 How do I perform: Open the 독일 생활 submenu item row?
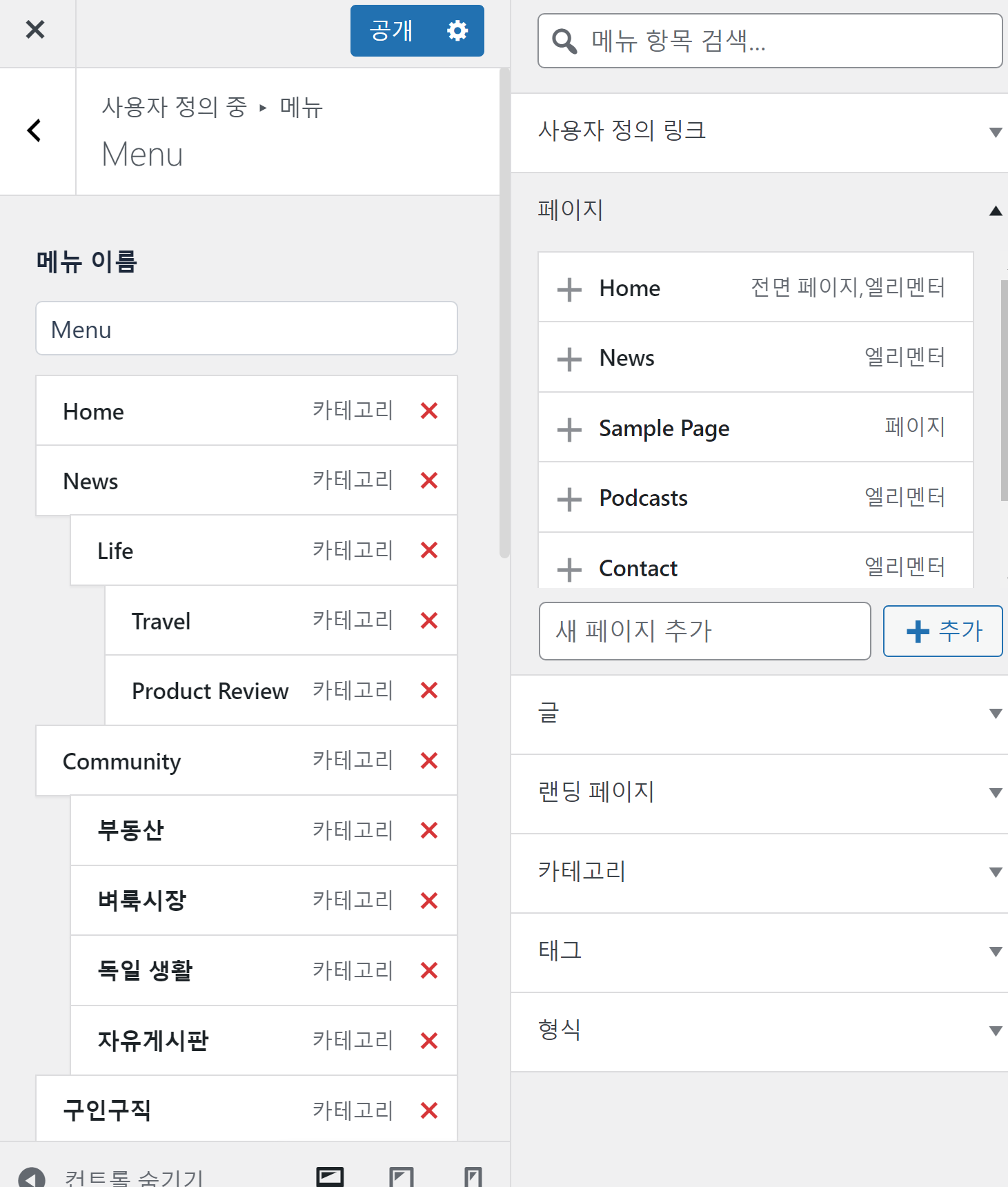(264, 970)
